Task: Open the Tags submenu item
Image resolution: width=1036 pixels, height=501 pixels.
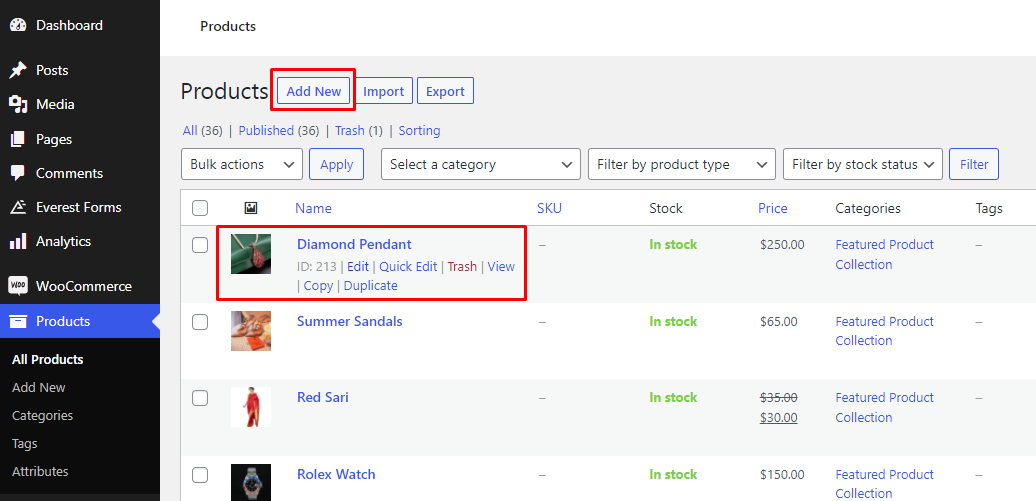Action: [x=24, y=443]
